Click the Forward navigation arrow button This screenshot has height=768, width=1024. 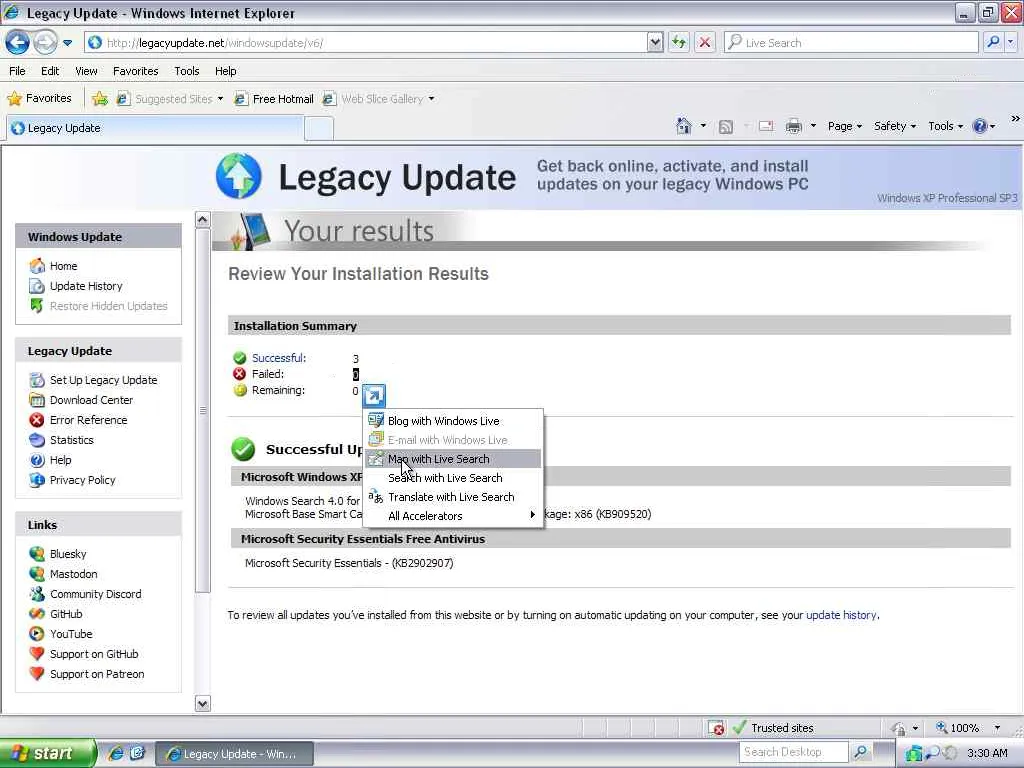pyautogui.click(x=45, y=43)
